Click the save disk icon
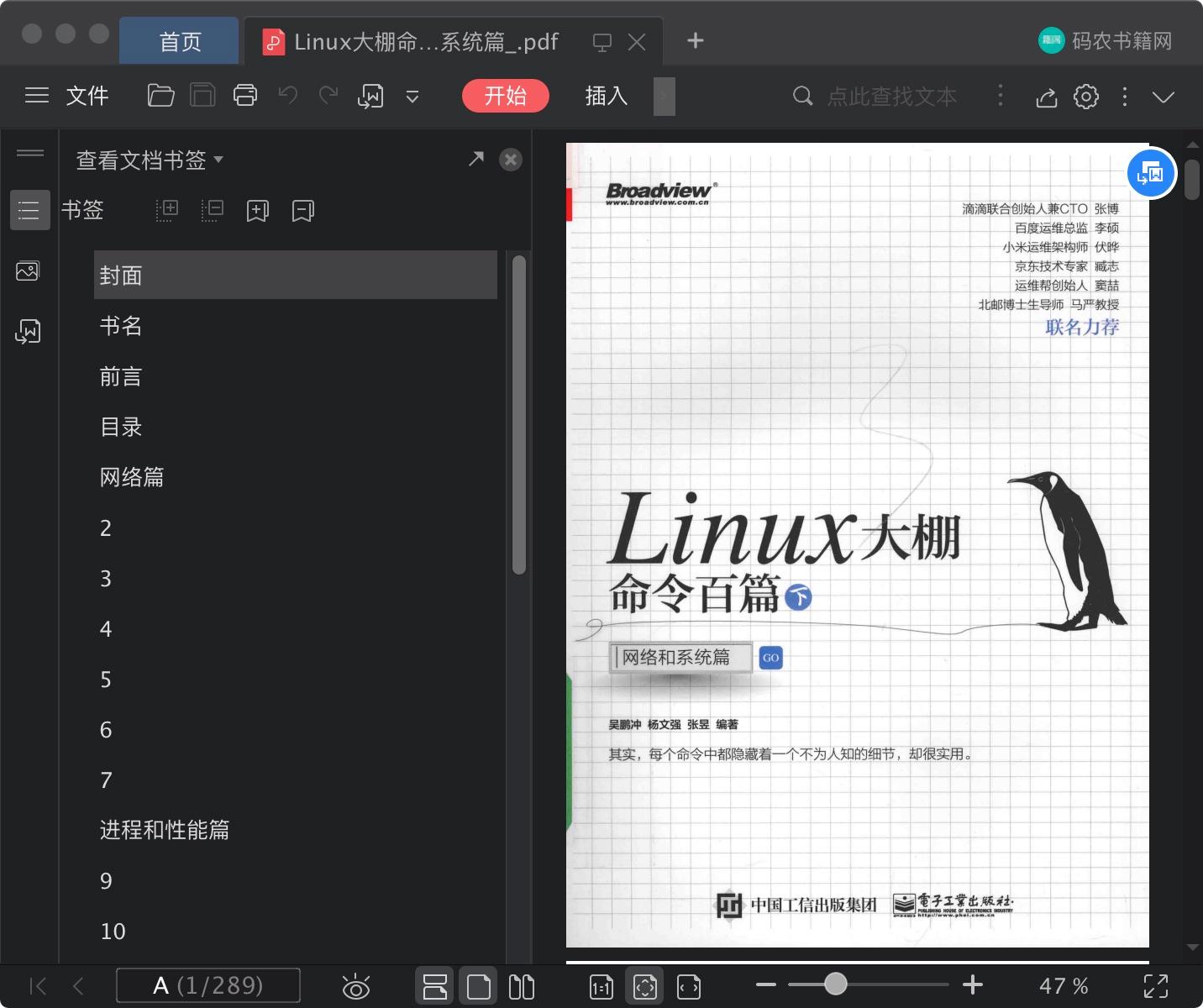Image resolution: width=1203 pixels, height=1008 pixels. point(202,96)
